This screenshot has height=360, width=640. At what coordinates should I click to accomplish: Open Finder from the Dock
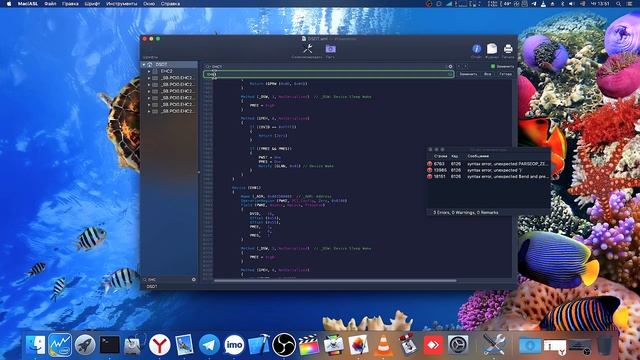click(x=36, y=345)
